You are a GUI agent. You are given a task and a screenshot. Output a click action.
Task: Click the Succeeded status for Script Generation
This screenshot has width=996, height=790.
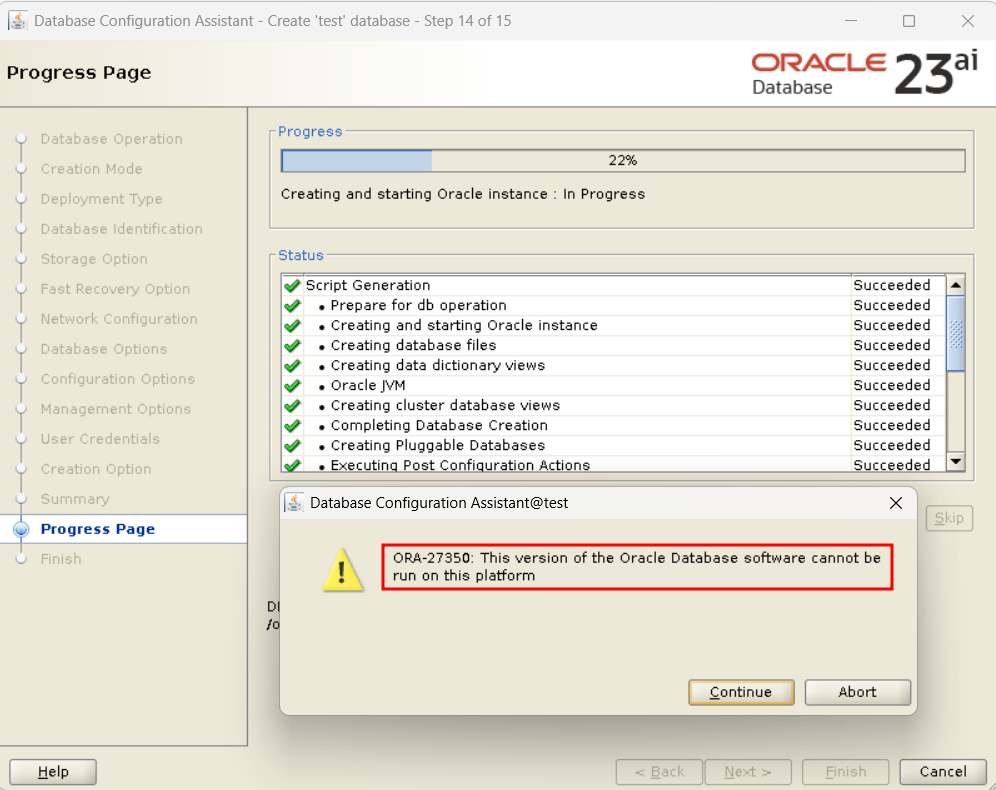tap(892, 285)
